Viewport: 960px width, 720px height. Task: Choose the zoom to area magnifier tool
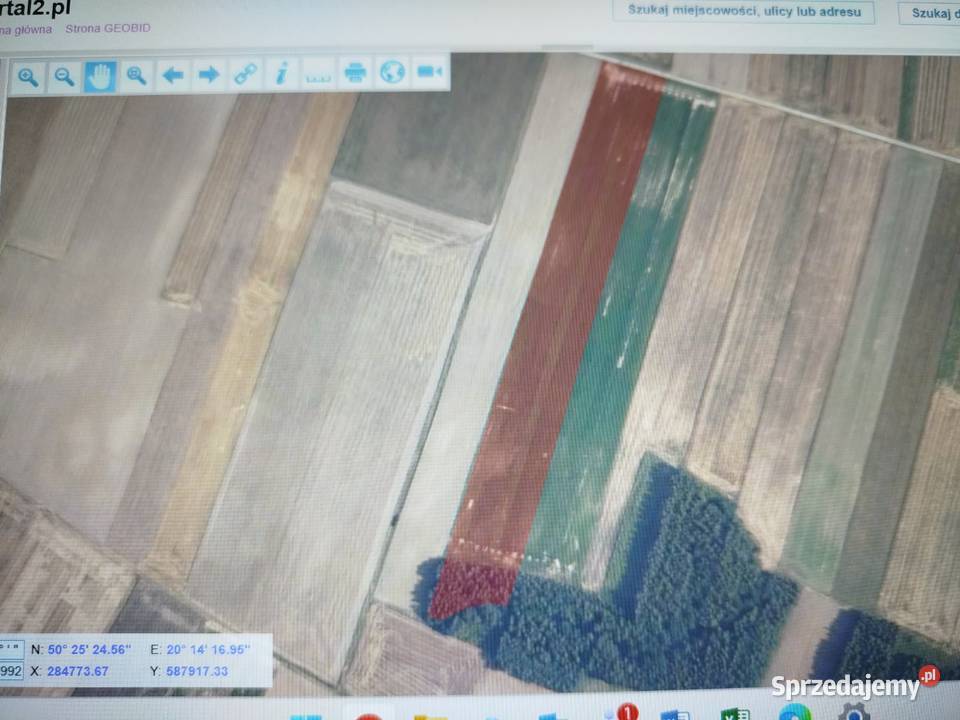coord(136,75)
